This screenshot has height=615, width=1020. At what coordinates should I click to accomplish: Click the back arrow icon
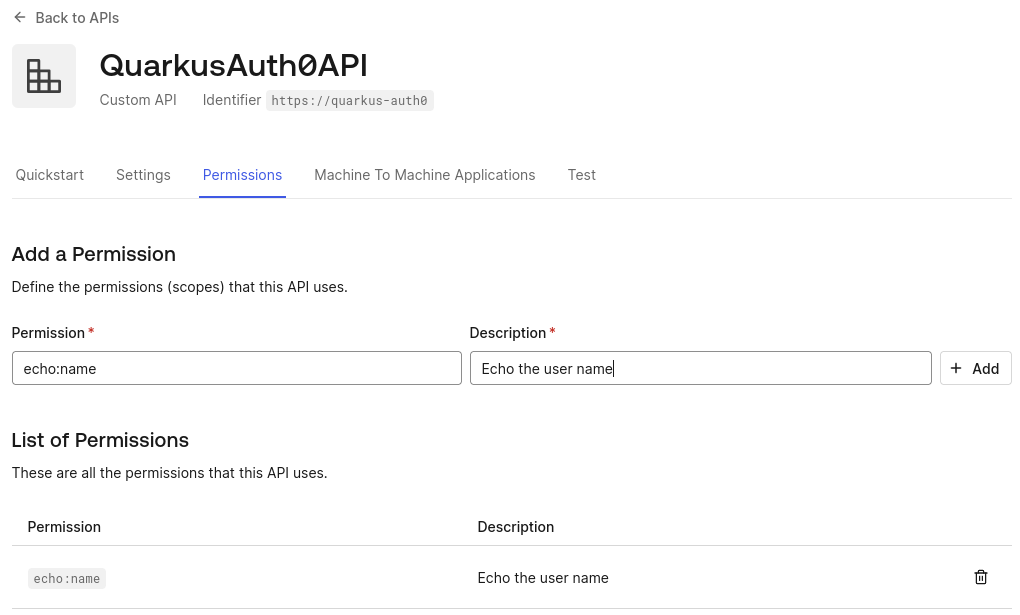[x=20, y=18]
